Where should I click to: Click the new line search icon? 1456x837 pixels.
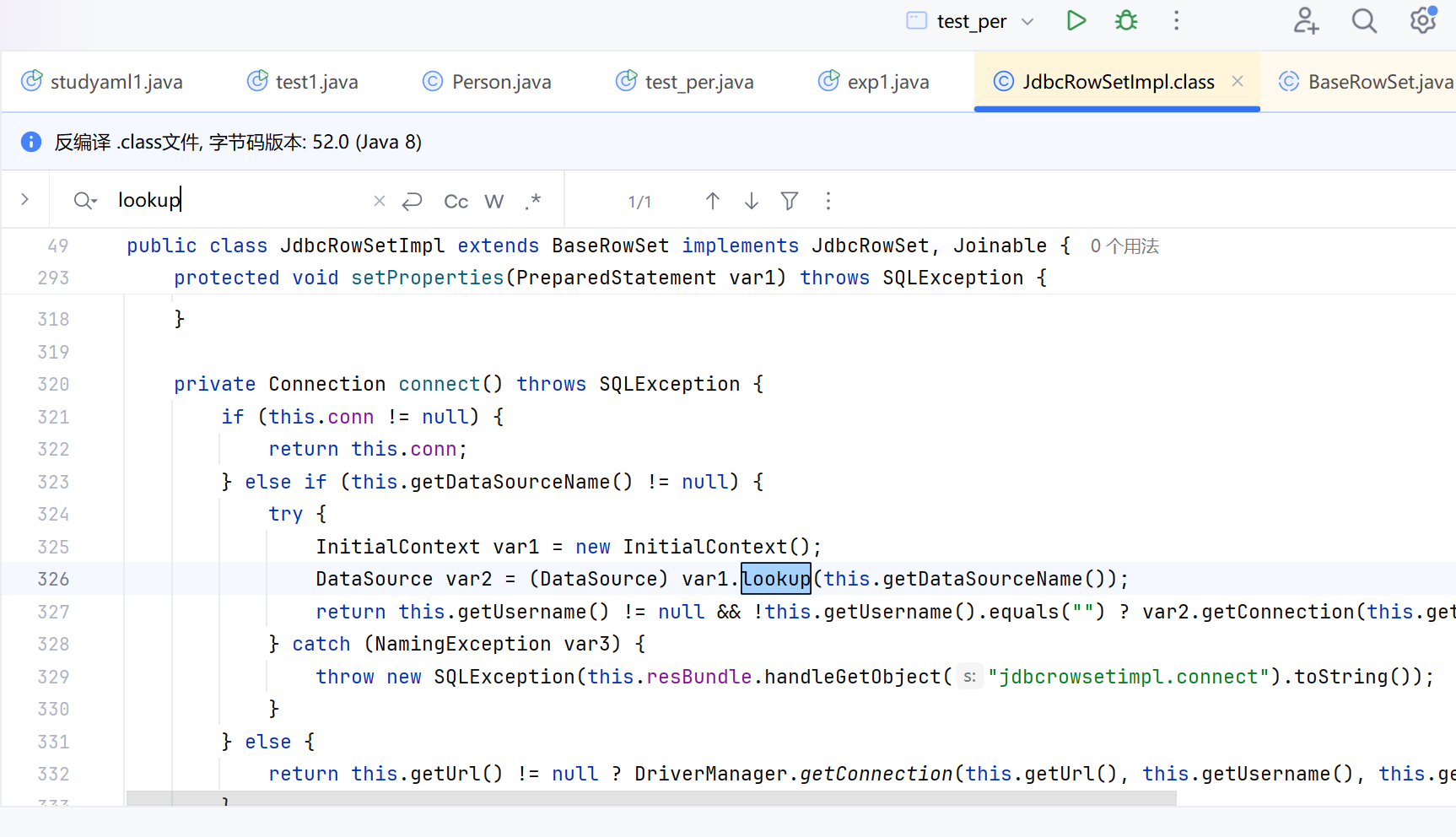412,201
